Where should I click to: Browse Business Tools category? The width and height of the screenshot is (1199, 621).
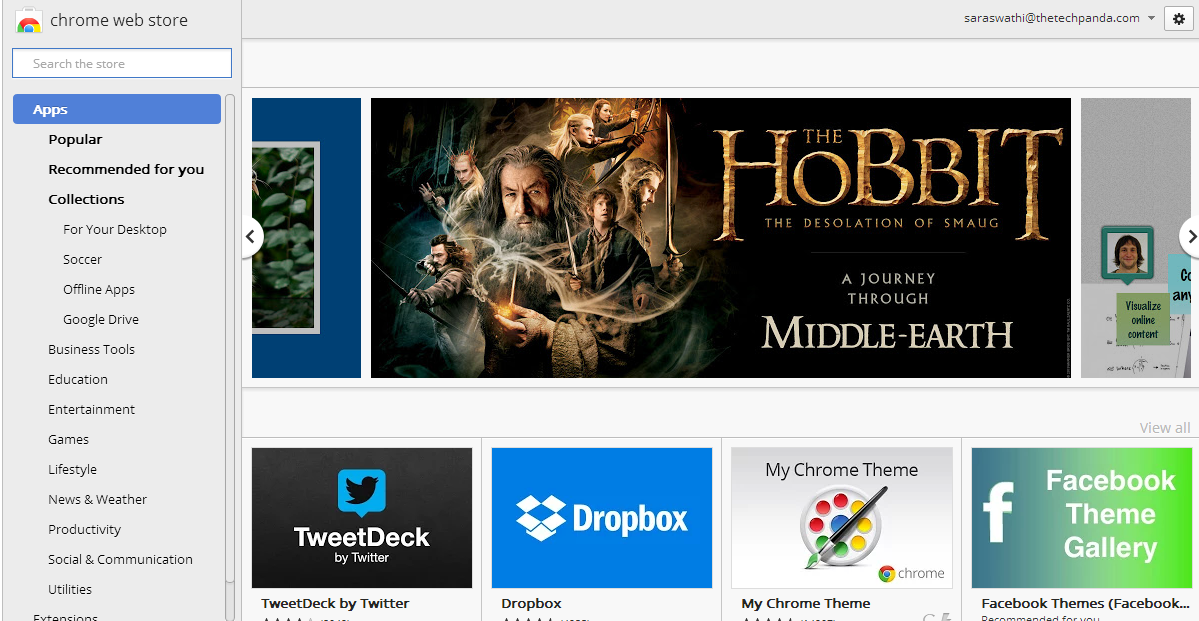[91, 350]
